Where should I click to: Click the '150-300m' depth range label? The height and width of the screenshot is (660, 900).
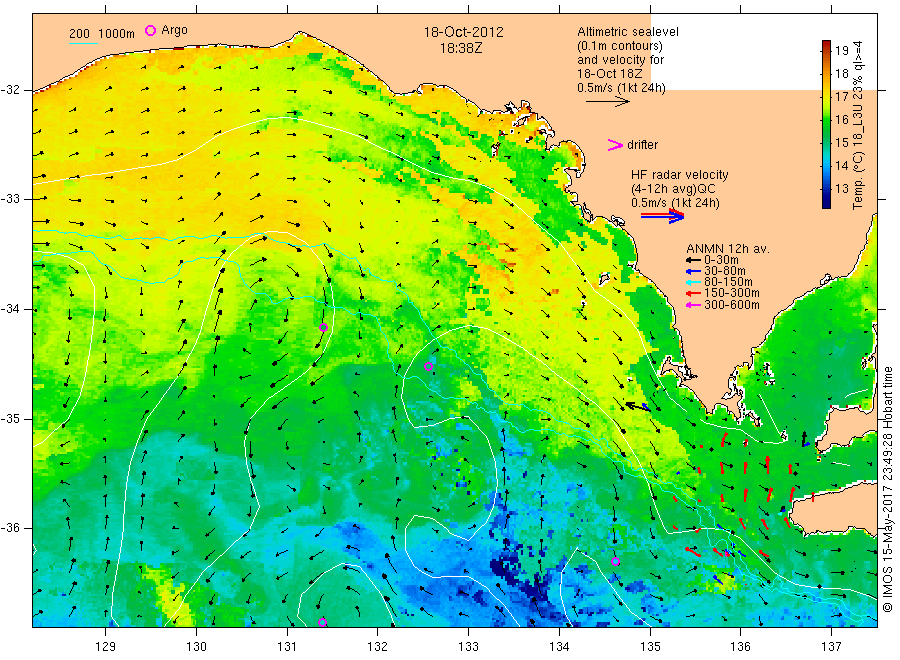pos(731,293)
